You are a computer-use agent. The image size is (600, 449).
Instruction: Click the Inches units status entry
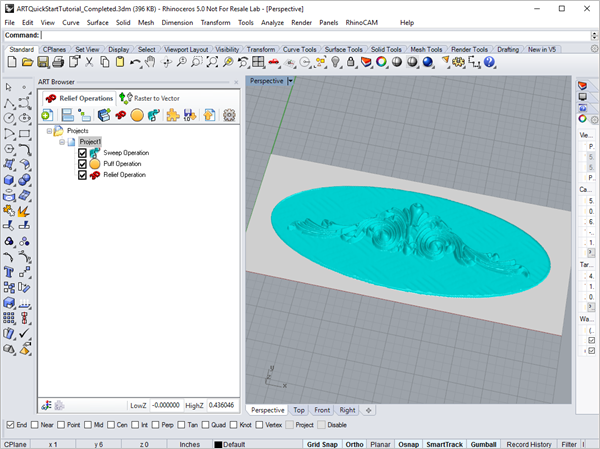(x=190, y=444)
